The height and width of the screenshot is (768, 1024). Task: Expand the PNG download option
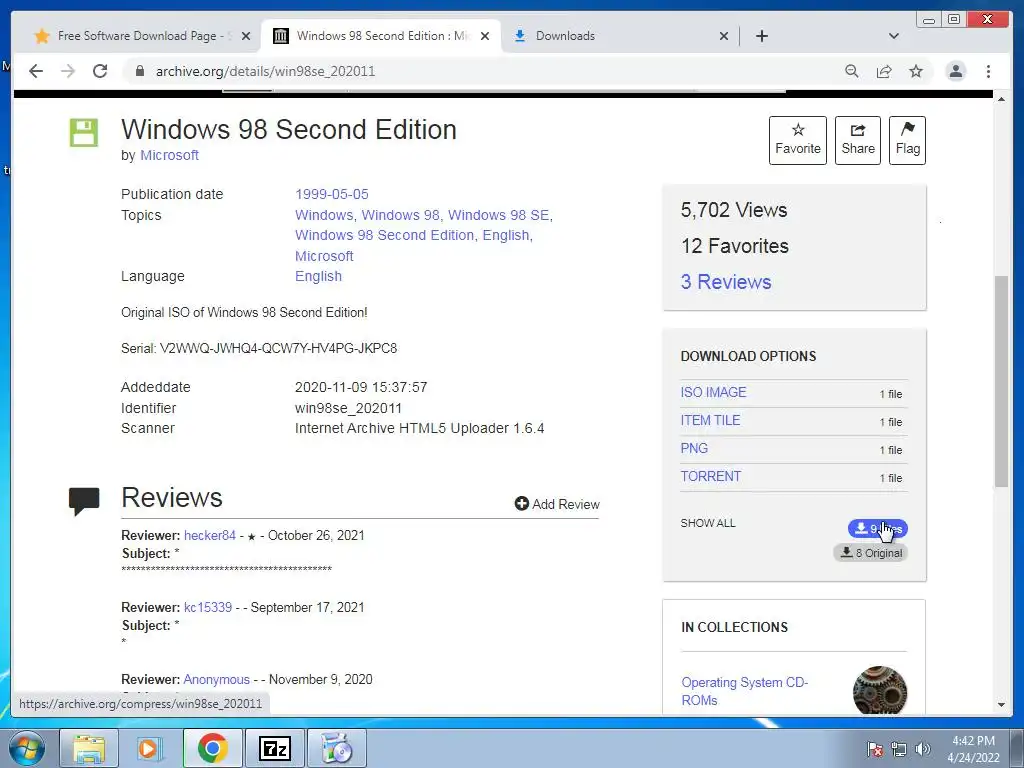point(694,449)
